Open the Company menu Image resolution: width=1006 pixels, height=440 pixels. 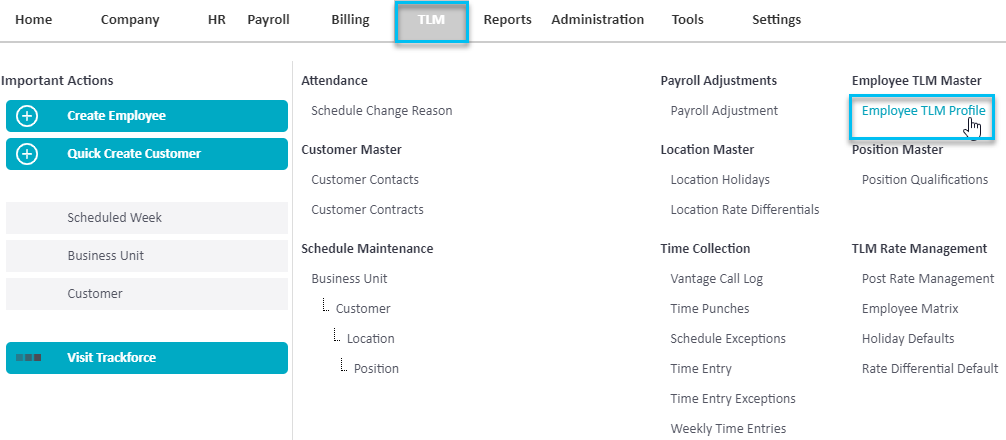click(x=128, y=20)
